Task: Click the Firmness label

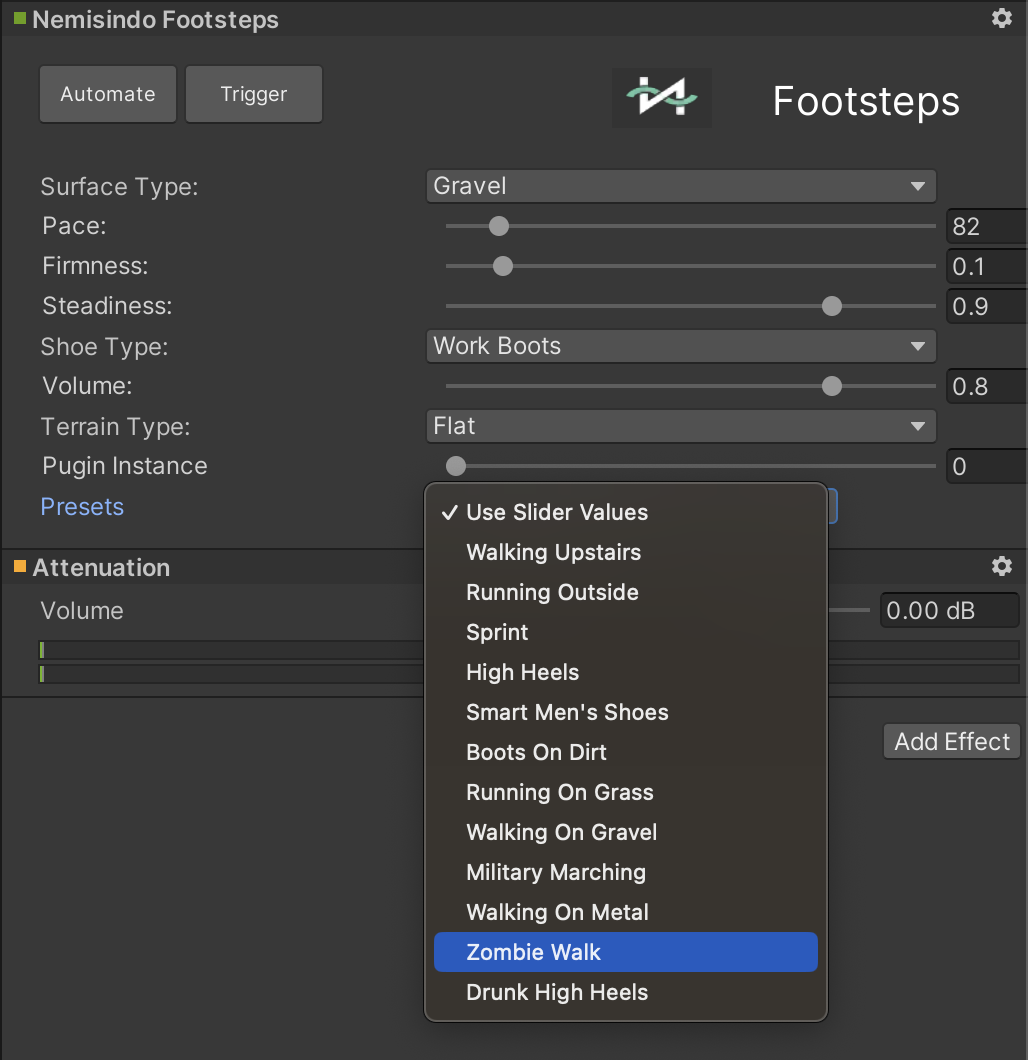Action: pos(95,266)
